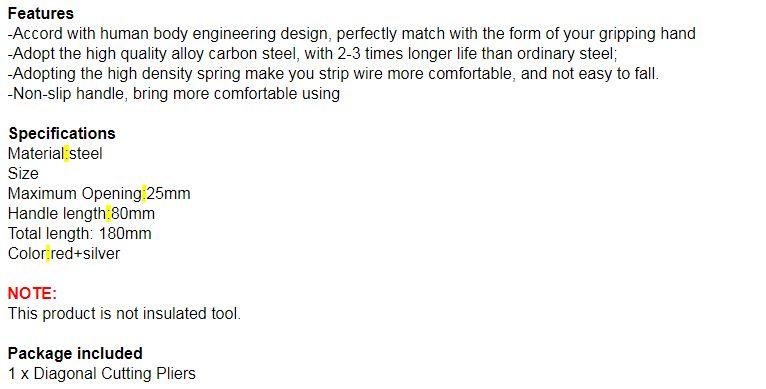
Task: Click the Total length: 180mm text
Action: (80, 234)
